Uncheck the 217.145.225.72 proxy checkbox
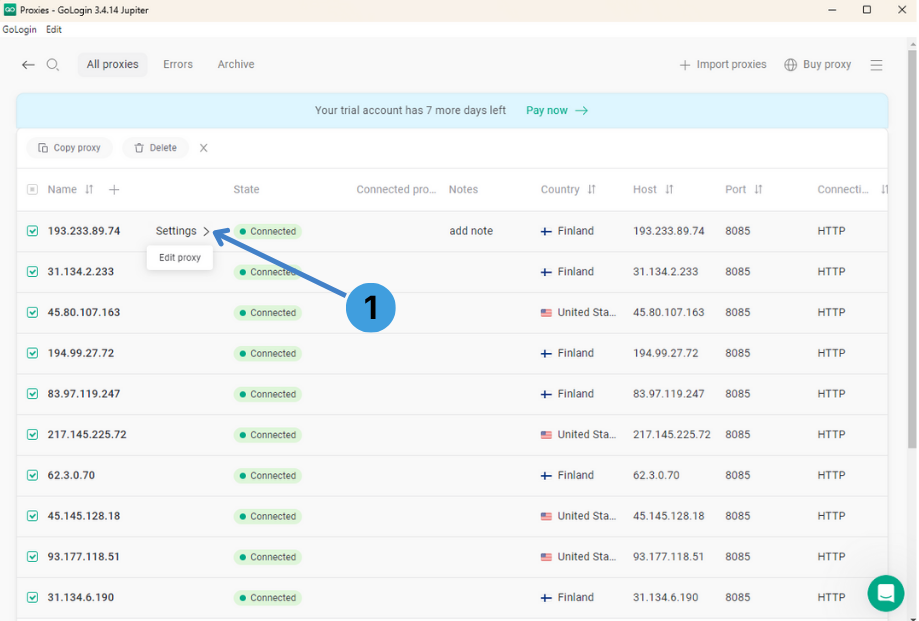The image size is (919, 621). 32,435
